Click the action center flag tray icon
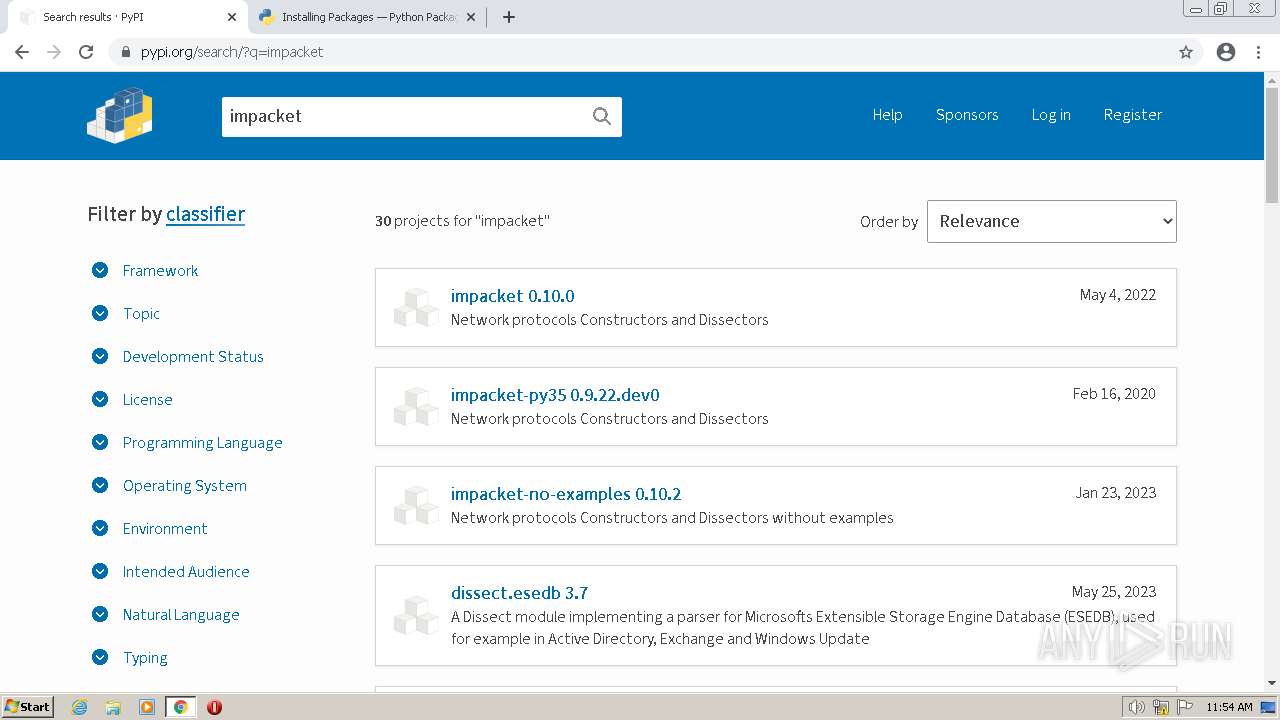The image size is (1280, 720). (1185, 707)
